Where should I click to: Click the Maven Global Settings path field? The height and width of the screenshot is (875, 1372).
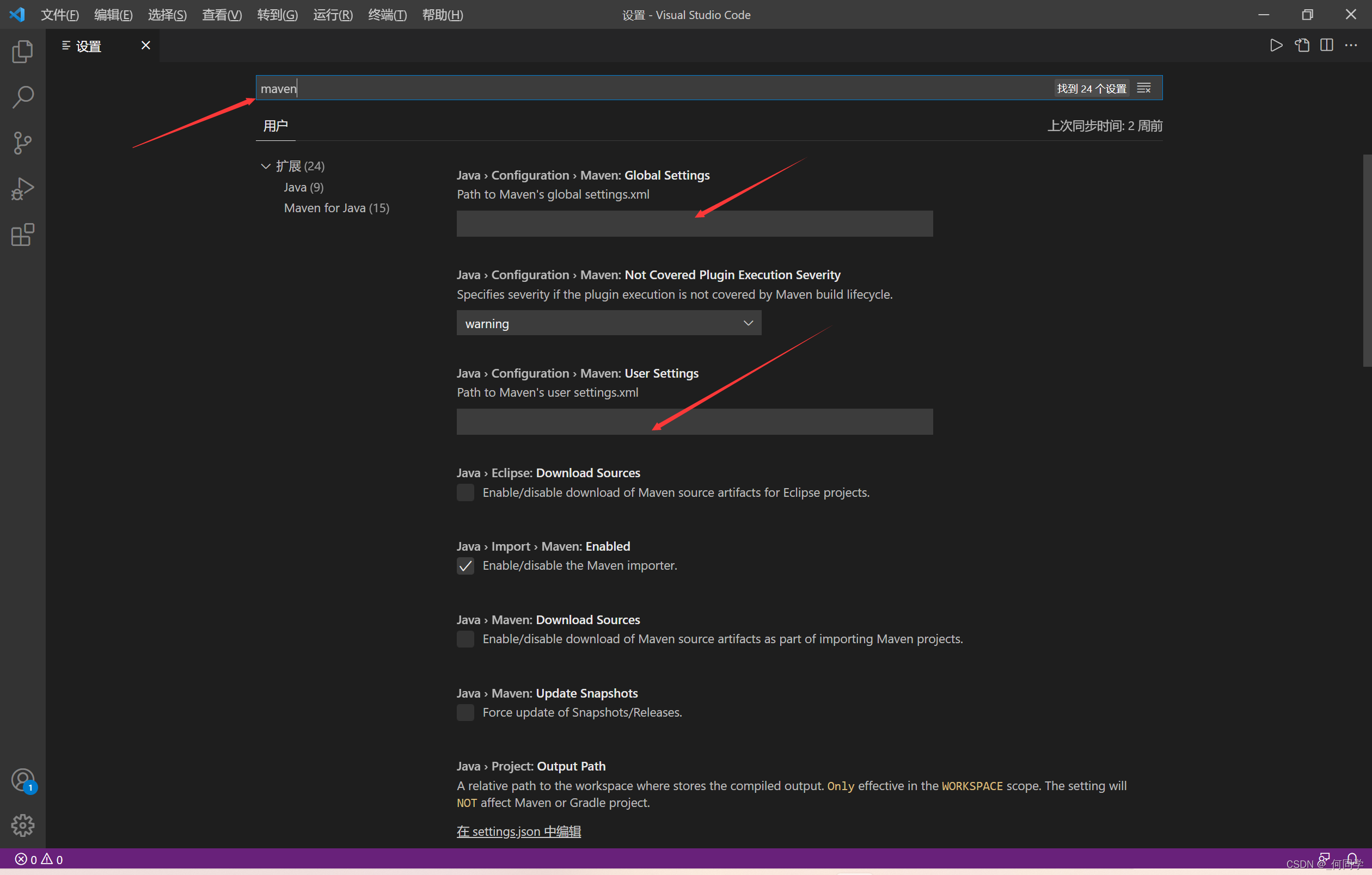pos(694,224)
